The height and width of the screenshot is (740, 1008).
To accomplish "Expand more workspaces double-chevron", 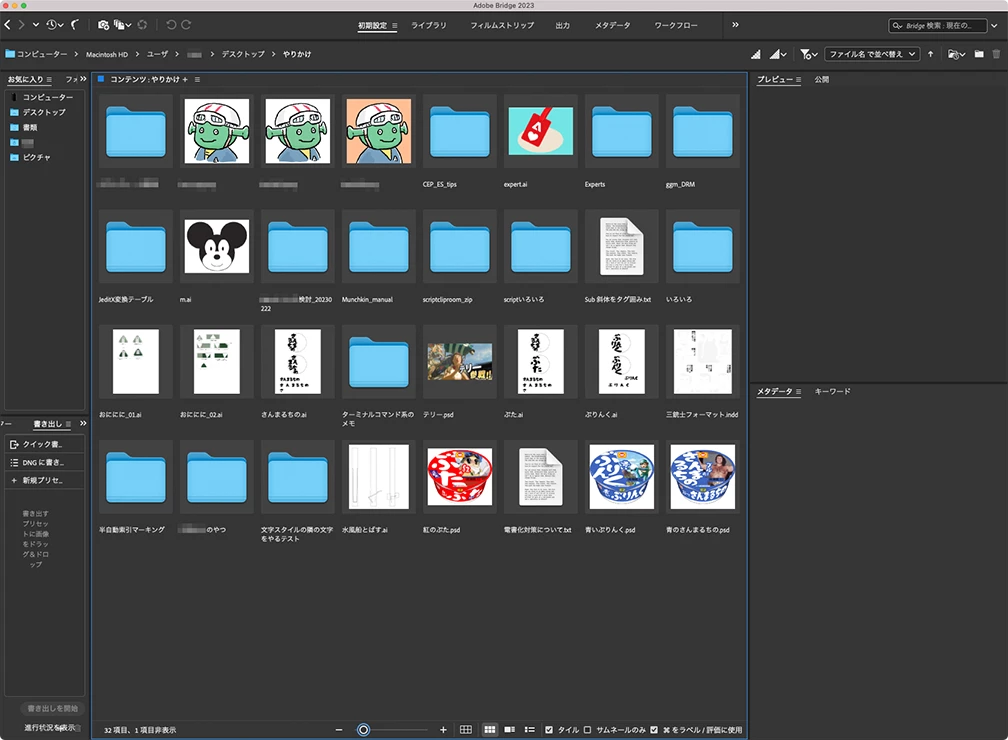I will [735, 25].
